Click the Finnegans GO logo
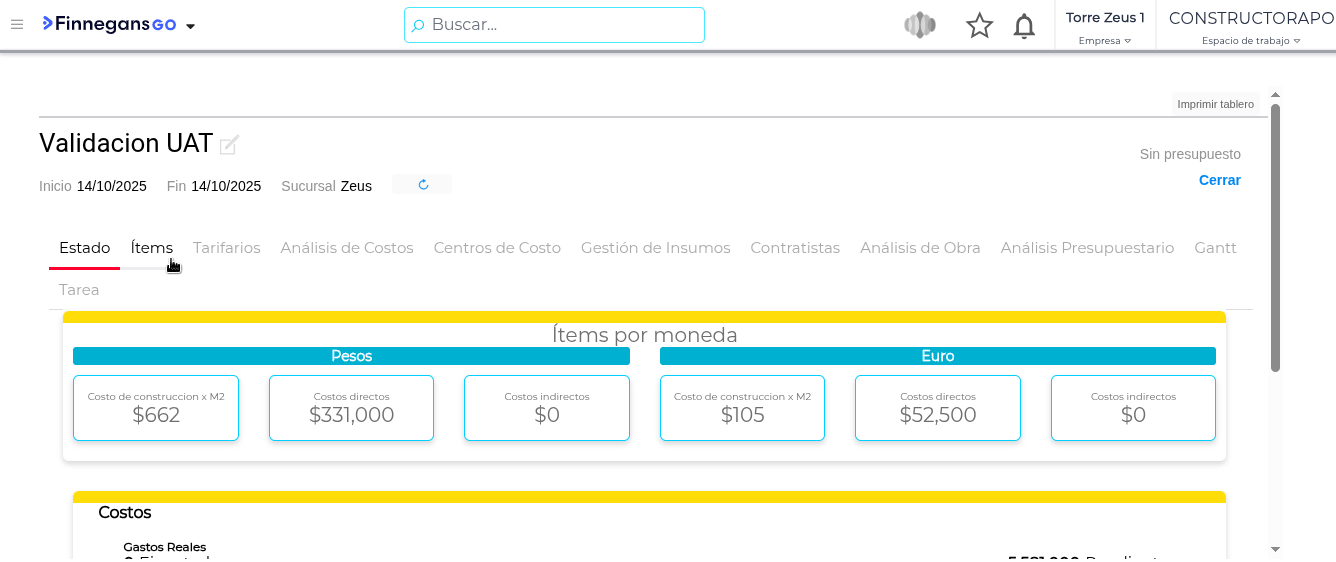The width and height of the screenshot is (1336, 562). click(109, 25)
